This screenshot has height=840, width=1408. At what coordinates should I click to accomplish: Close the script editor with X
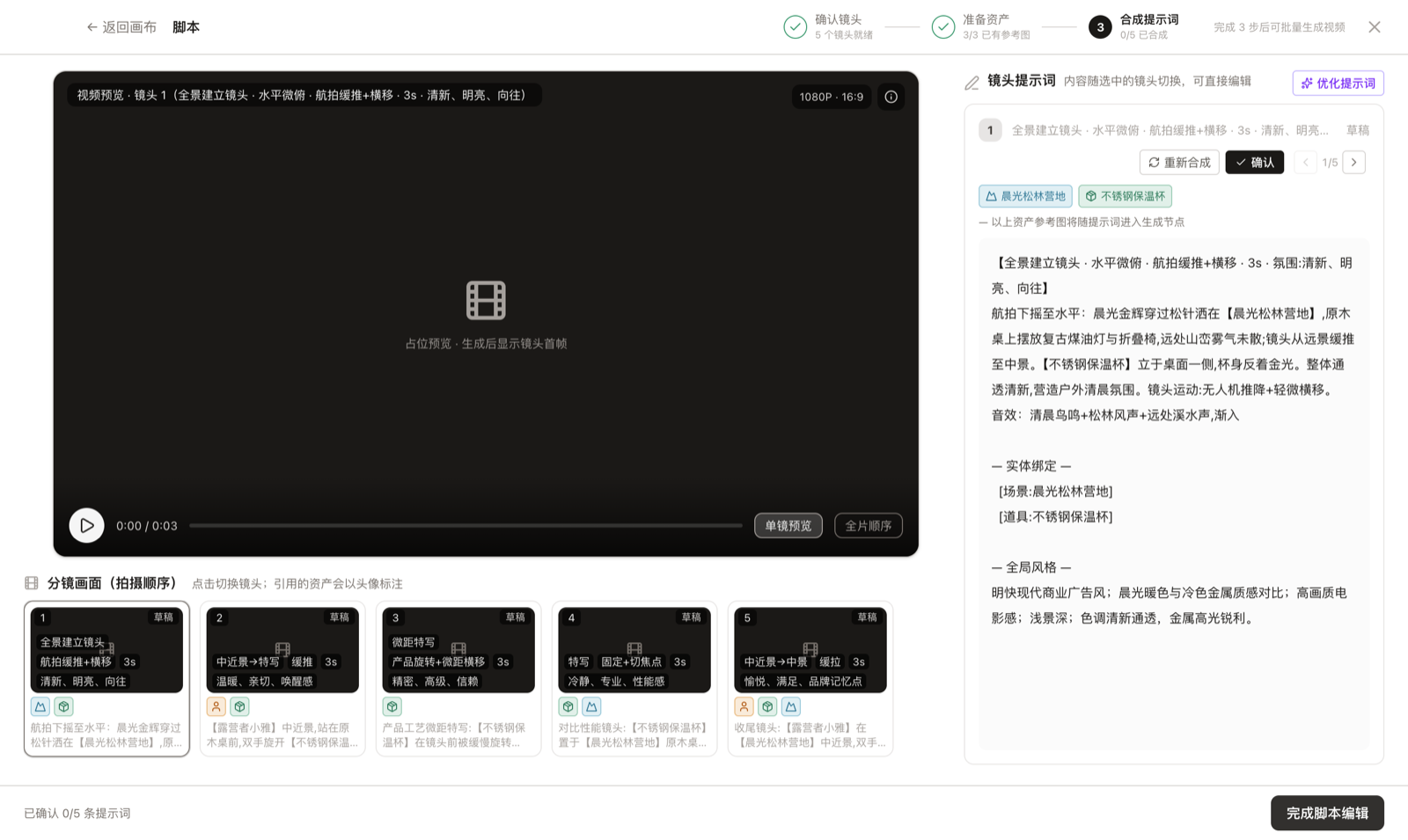[1375, 27]
